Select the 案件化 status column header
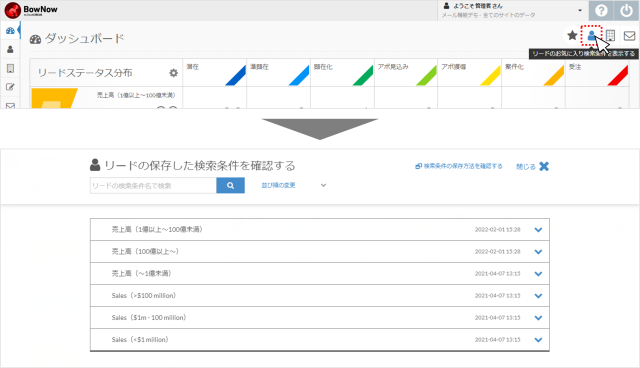The image size is (640, 368). 533,73
